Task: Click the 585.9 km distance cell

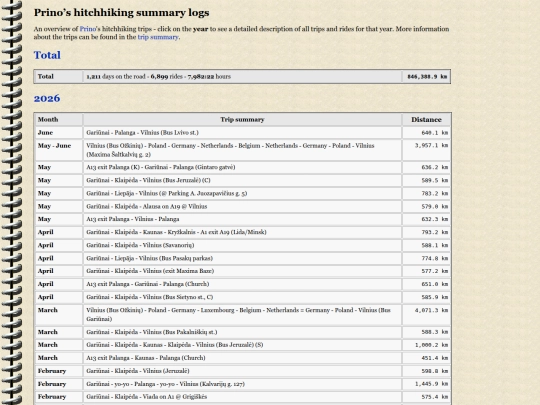Action: coord(426,297)
